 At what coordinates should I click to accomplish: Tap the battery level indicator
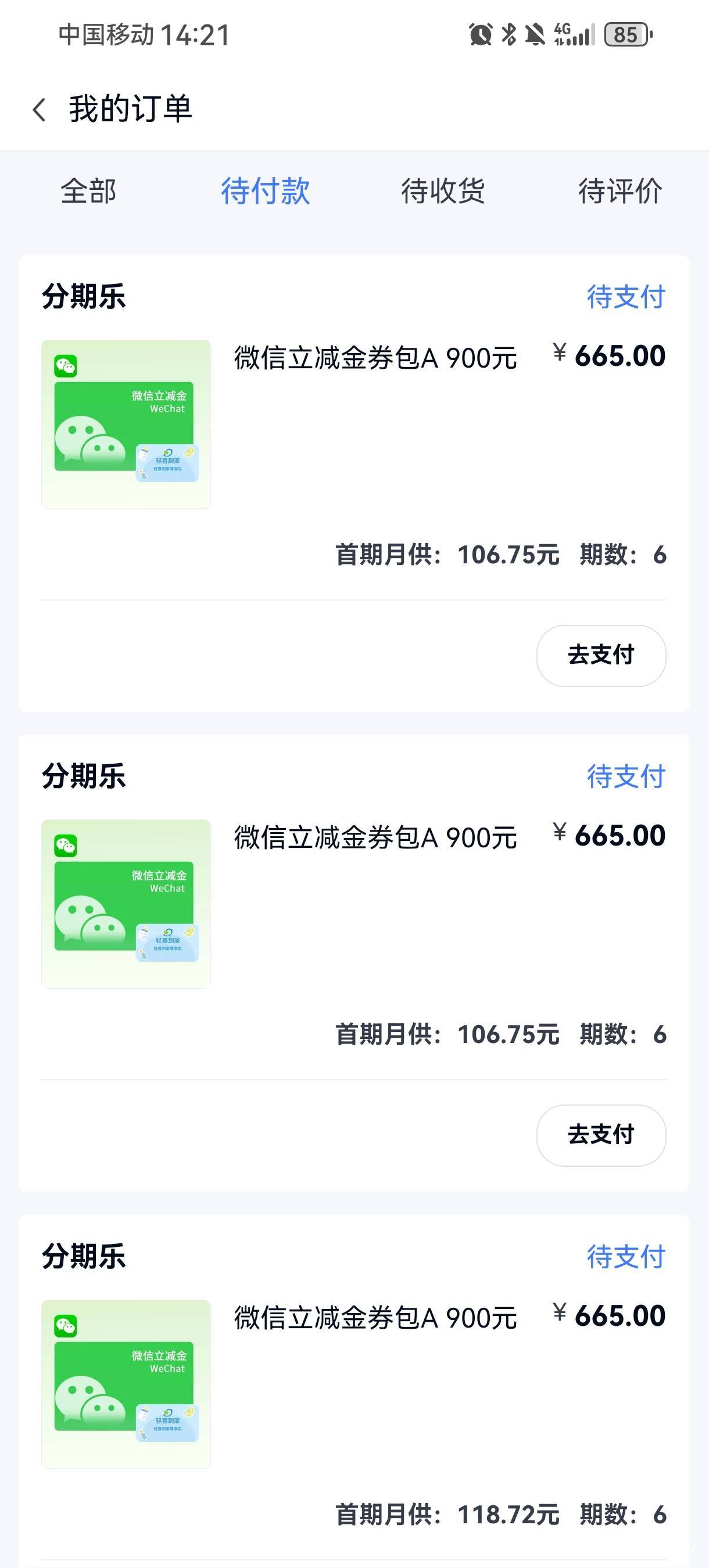click(x=628, y=35)
